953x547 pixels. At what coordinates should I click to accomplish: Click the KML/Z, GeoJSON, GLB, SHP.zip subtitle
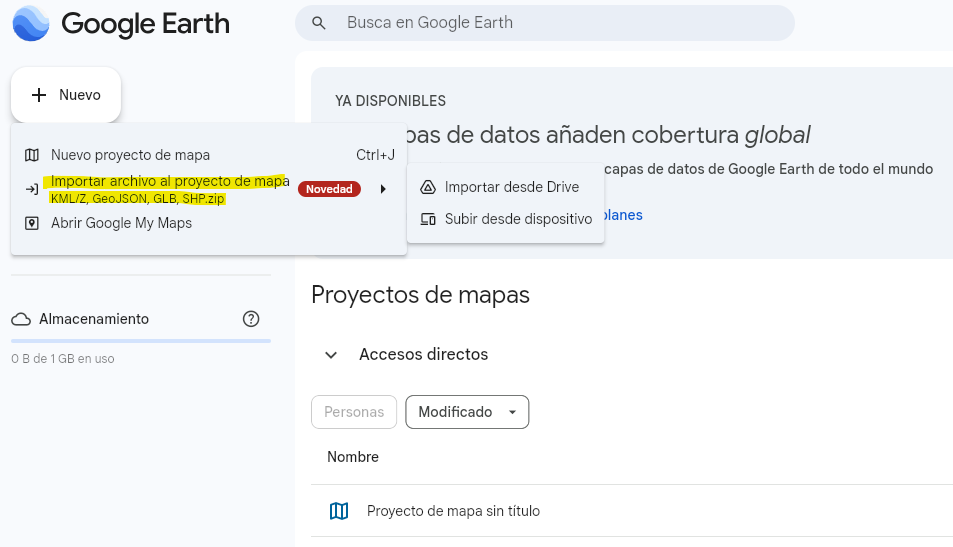[137, 199]
